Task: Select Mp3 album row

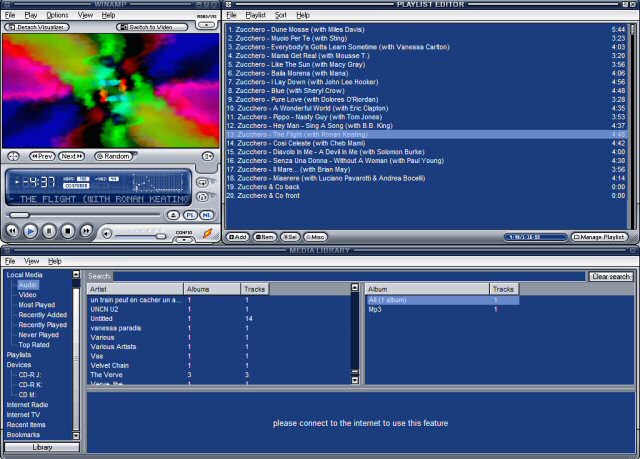Action: click(443, 309)
